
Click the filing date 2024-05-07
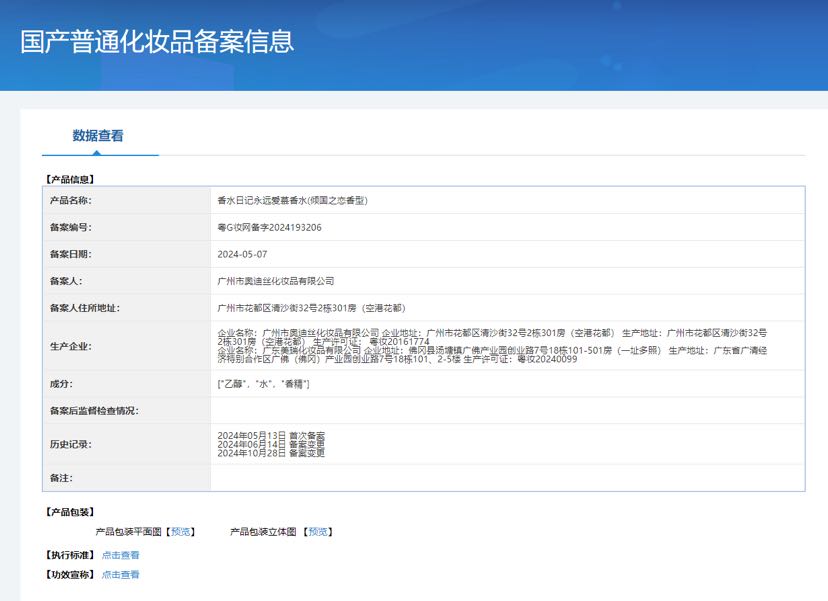coord(242,254)
